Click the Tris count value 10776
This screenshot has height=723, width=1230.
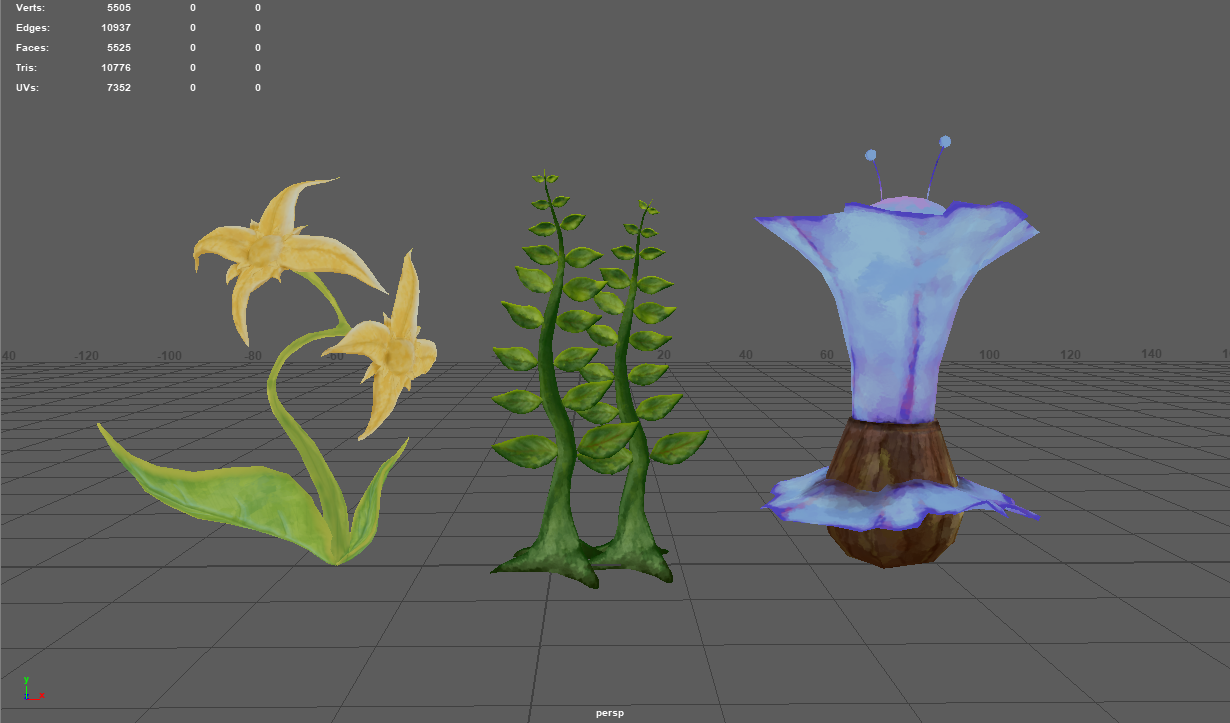coord(116,68)
